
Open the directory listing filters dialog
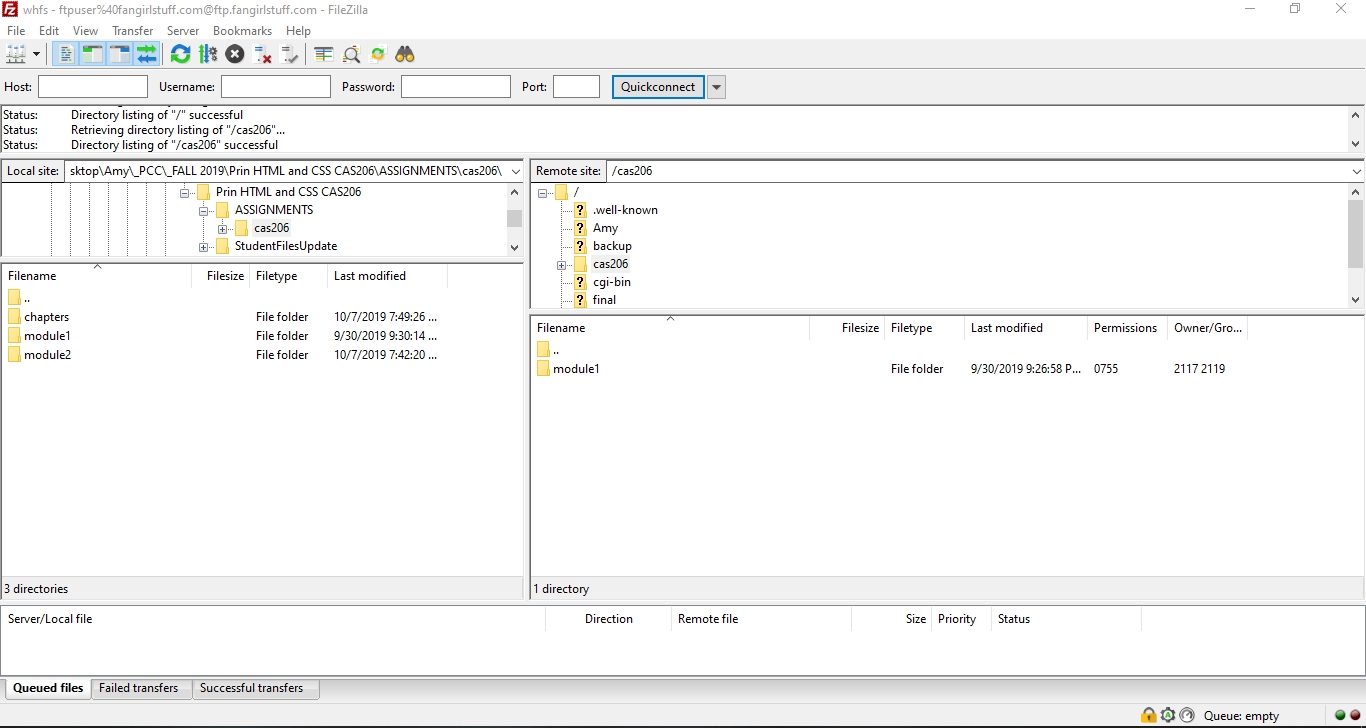point(324,54)
